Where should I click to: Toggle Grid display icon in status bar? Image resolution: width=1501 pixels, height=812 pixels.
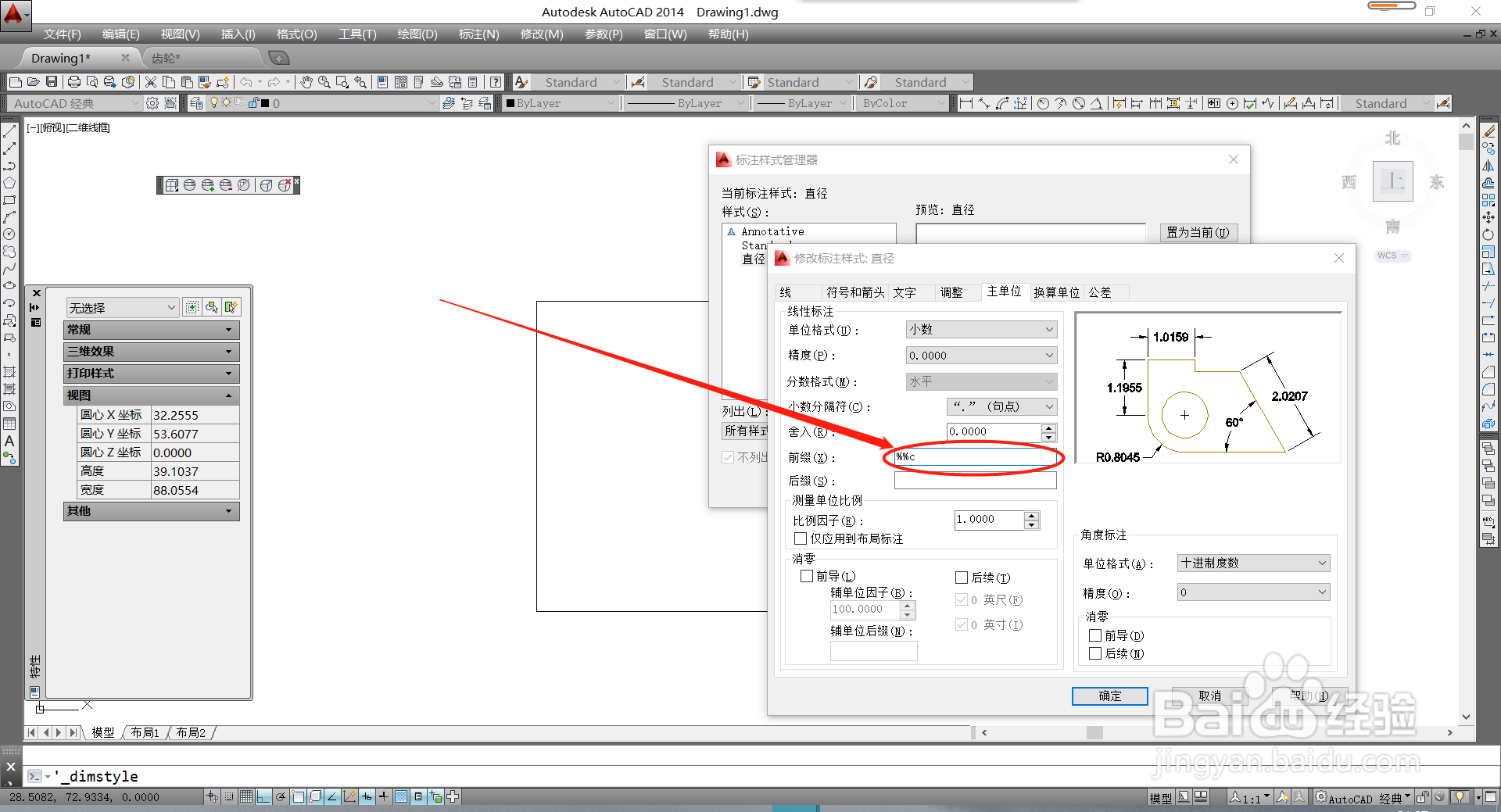point(246,796)
